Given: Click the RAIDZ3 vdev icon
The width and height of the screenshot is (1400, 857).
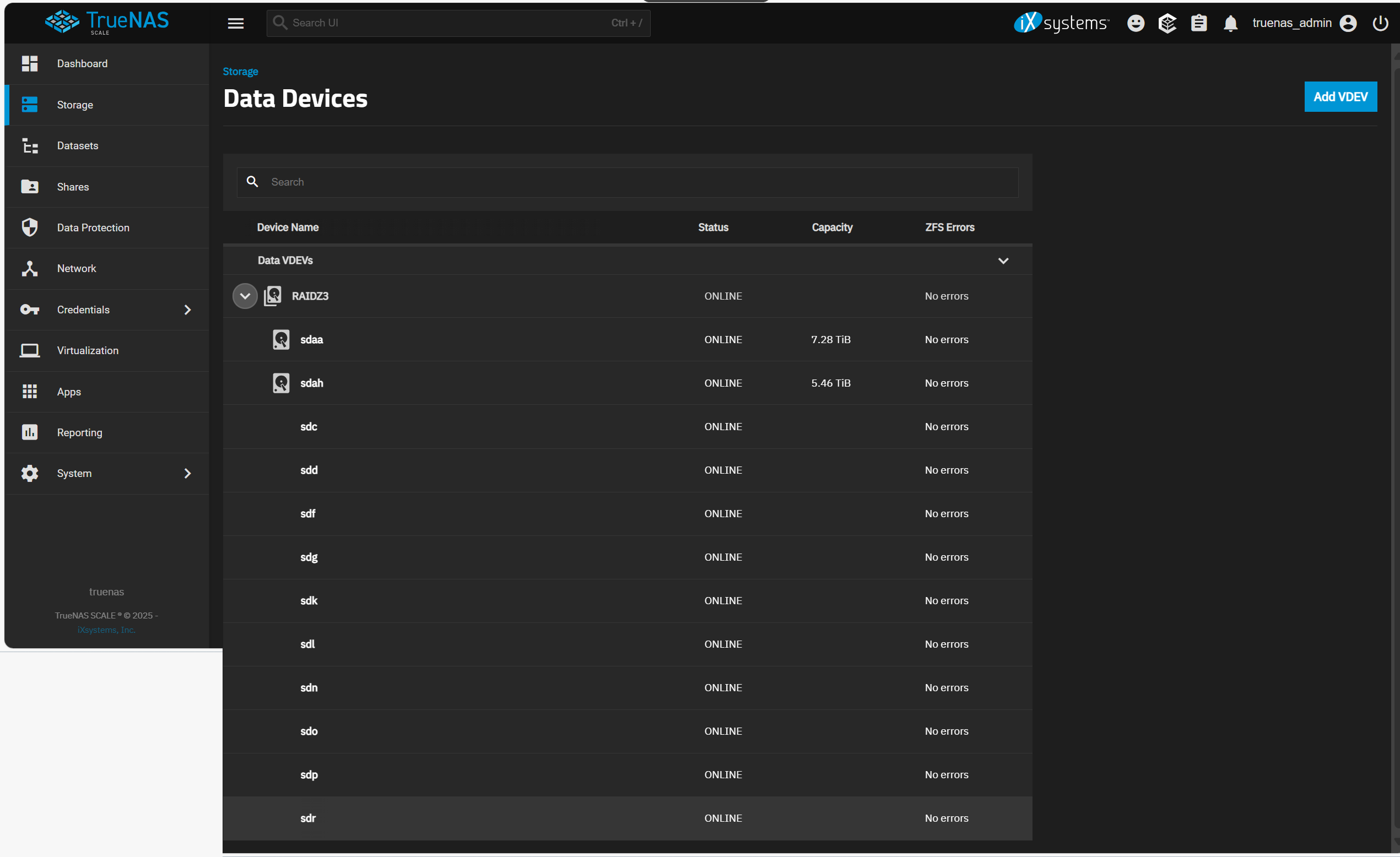Looking at the screenshot, I should click(x=273, y=296).
